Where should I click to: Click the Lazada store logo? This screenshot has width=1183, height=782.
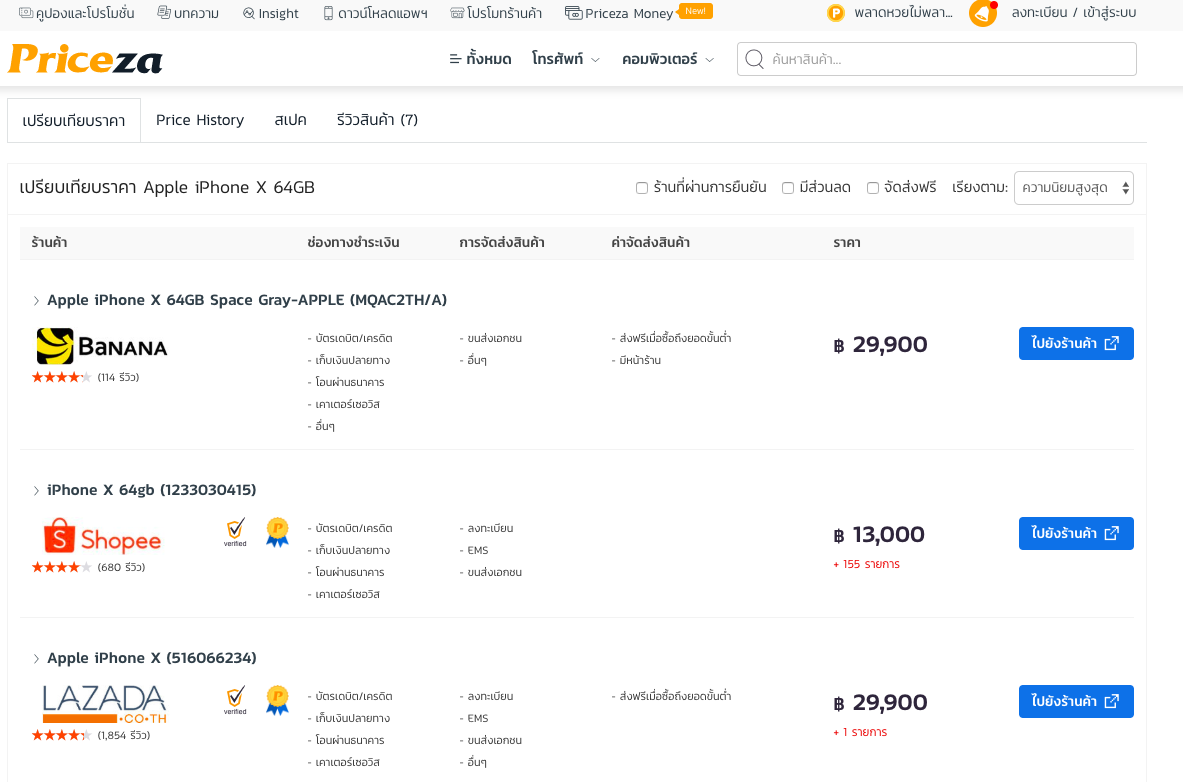click(104, 703)
